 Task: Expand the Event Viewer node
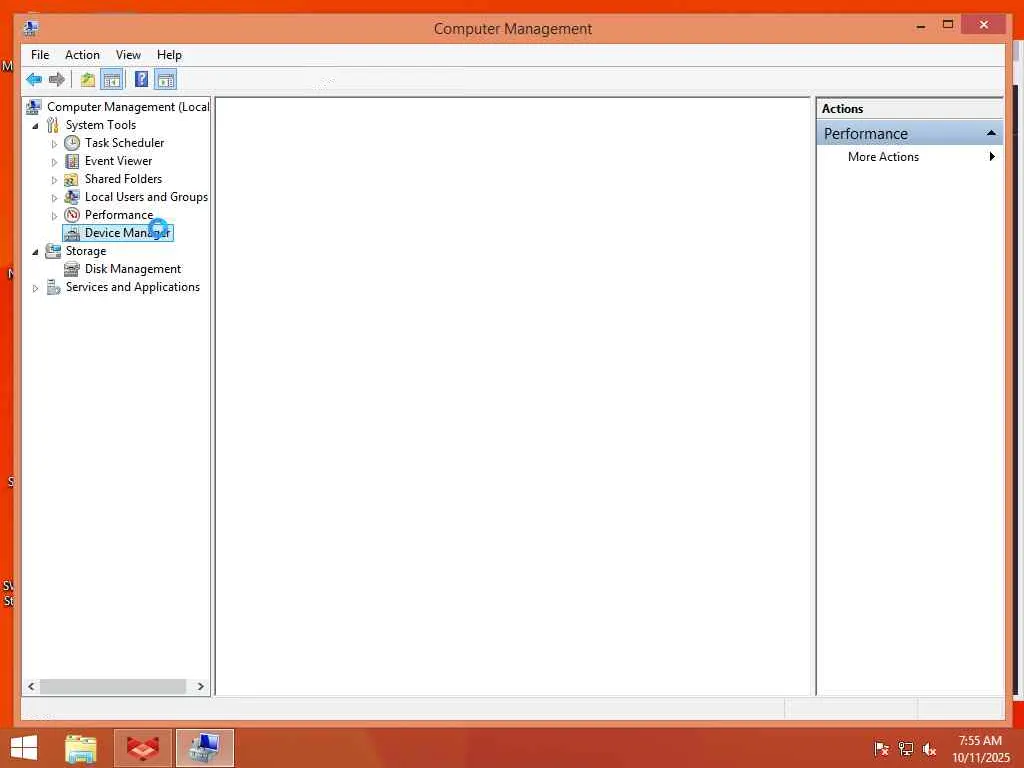pos(54,162)
